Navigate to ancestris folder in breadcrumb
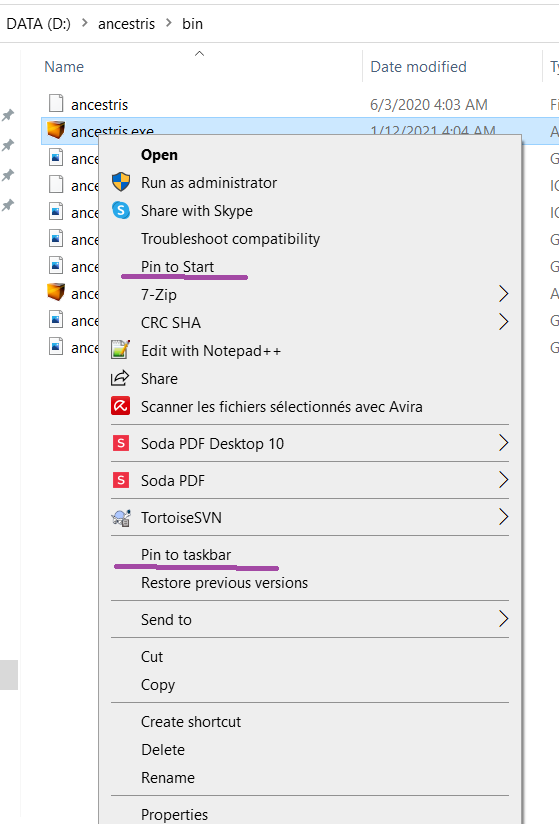 (x=126, y=24)
